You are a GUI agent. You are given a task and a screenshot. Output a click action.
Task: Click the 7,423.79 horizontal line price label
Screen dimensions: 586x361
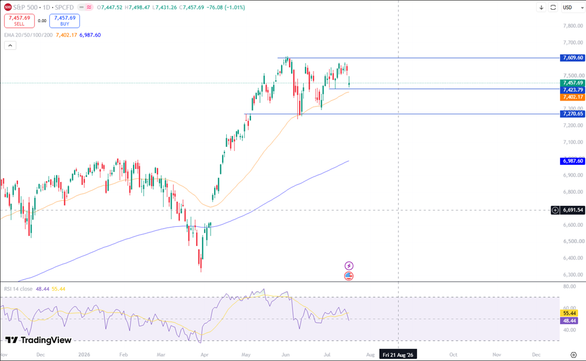(572, 90)
